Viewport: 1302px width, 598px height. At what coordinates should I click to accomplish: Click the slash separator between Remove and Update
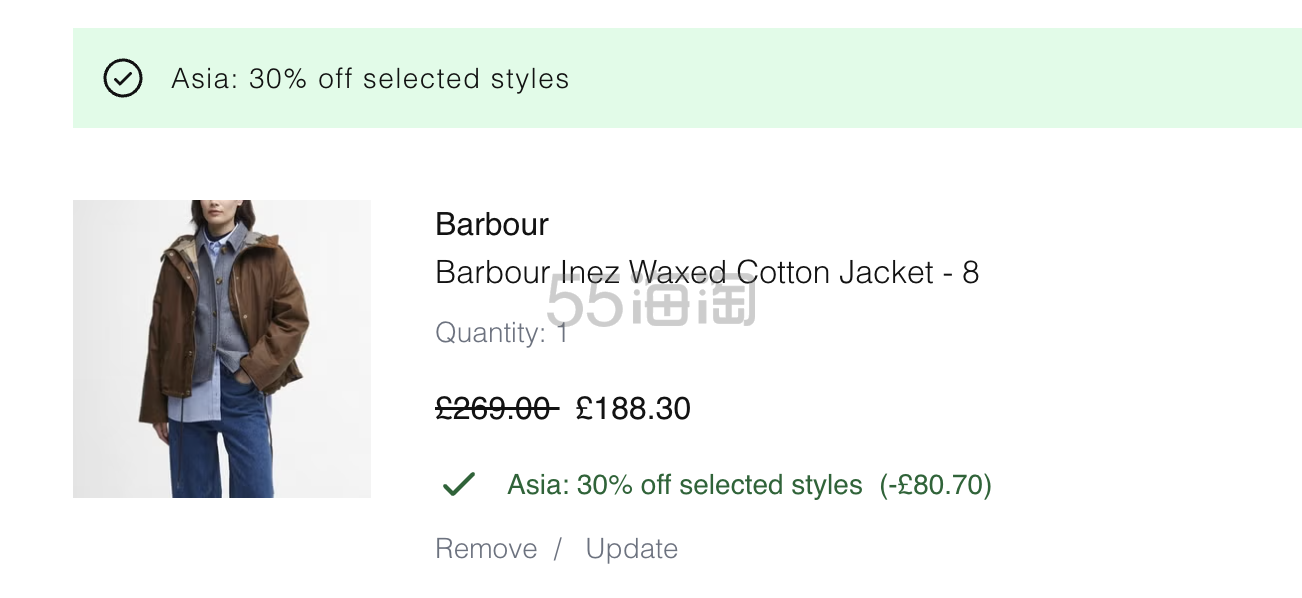pyautogui.click(x=558, y=549)
